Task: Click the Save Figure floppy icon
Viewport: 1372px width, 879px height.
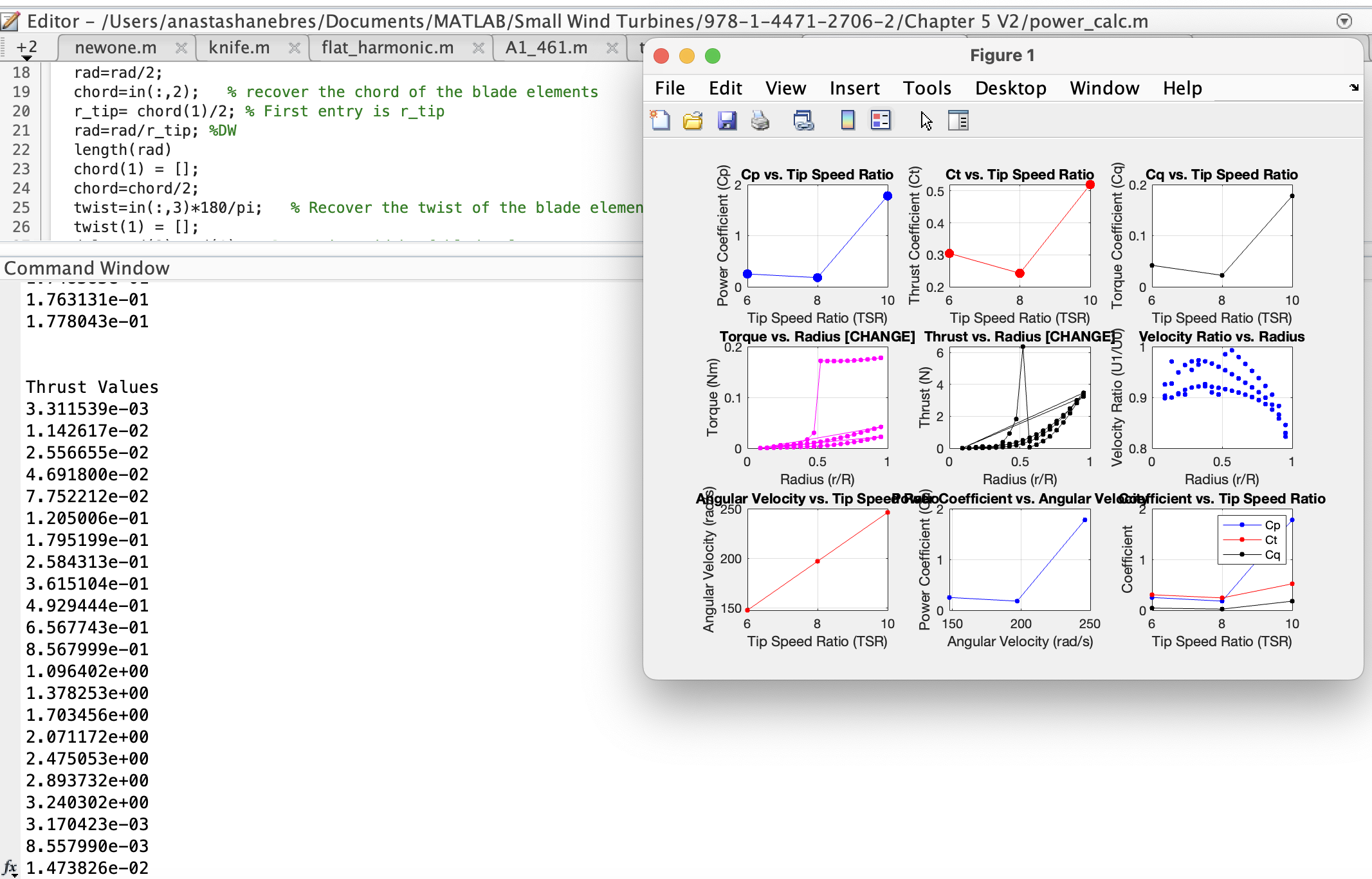Action: (x=727, y=120)
